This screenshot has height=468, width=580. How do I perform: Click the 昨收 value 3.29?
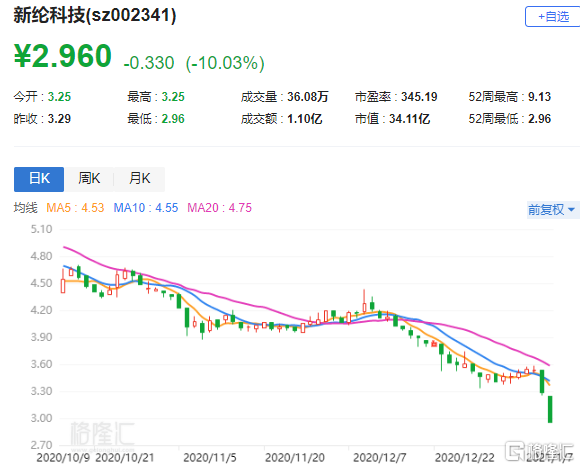tap(59, 119)
